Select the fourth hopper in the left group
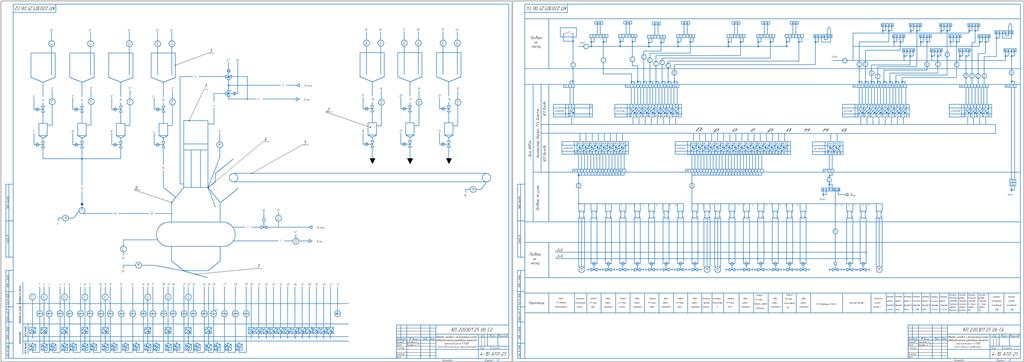1024x362 pixels. (163, 67)
